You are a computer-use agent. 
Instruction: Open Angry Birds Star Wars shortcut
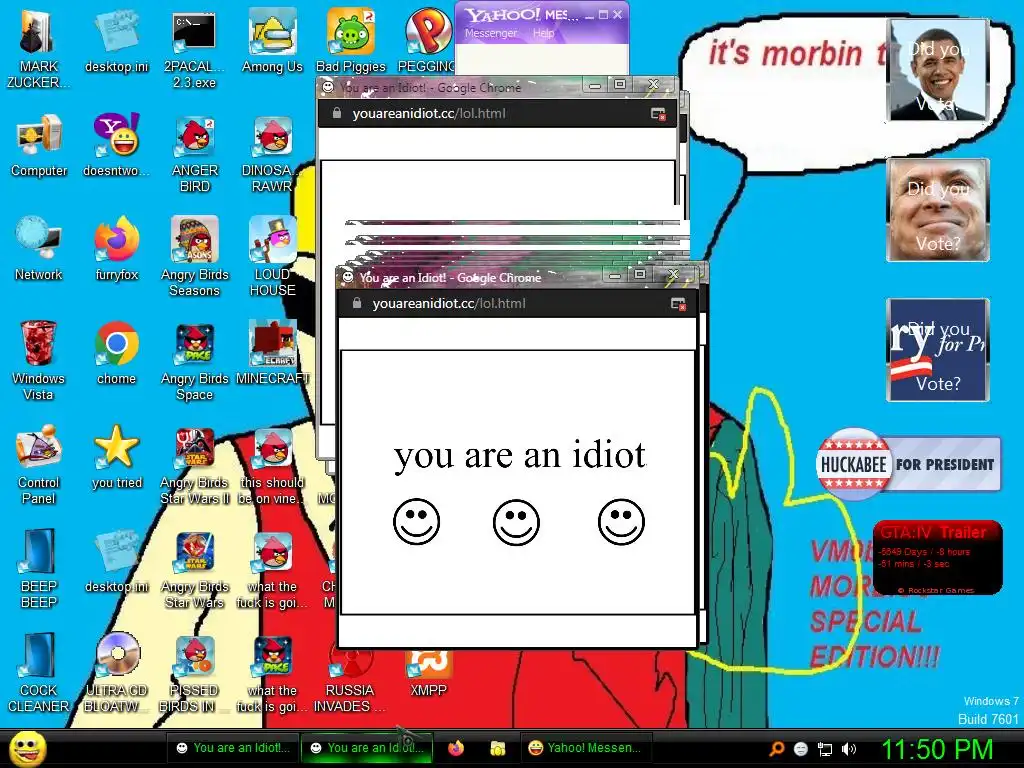195,568
